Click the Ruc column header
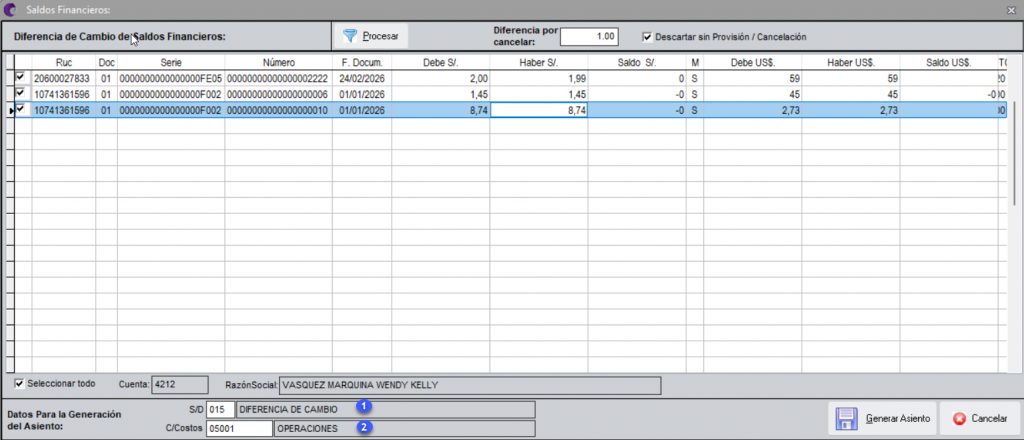The width and height of the screenshot is (1024, 440). point(64,63)
